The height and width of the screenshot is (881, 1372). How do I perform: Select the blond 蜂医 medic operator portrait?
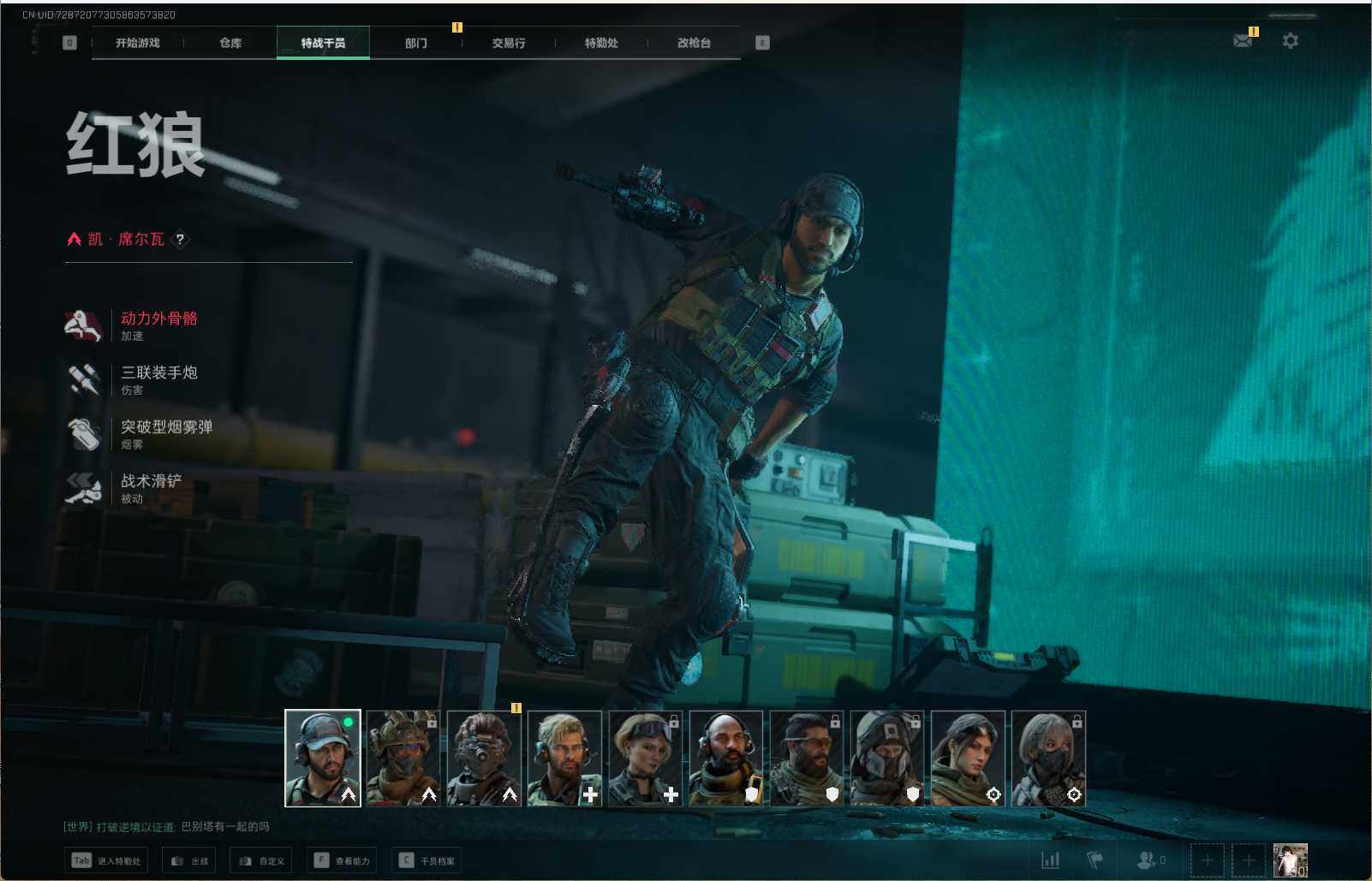[x=564, y=759]
